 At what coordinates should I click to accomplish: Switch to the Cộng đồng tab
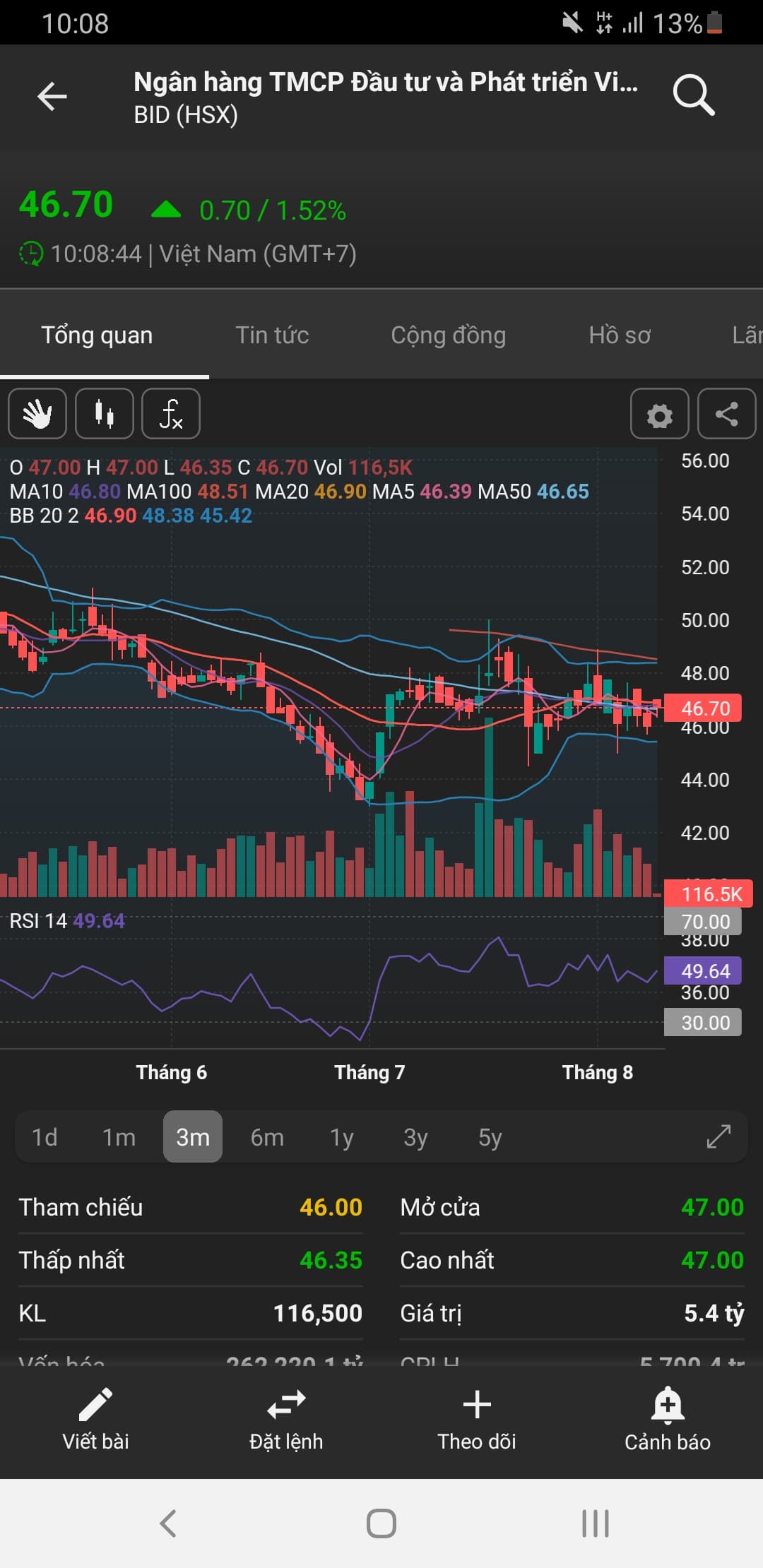click(448, 335)
